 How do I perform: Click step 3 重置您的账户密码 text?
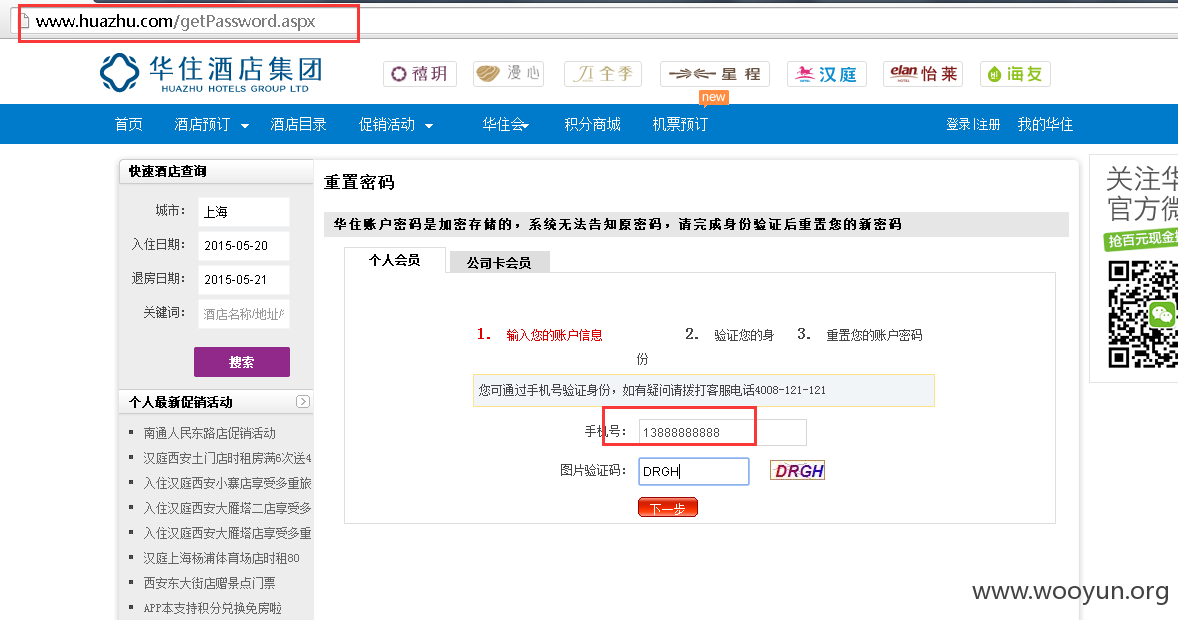tap(874, 335)
